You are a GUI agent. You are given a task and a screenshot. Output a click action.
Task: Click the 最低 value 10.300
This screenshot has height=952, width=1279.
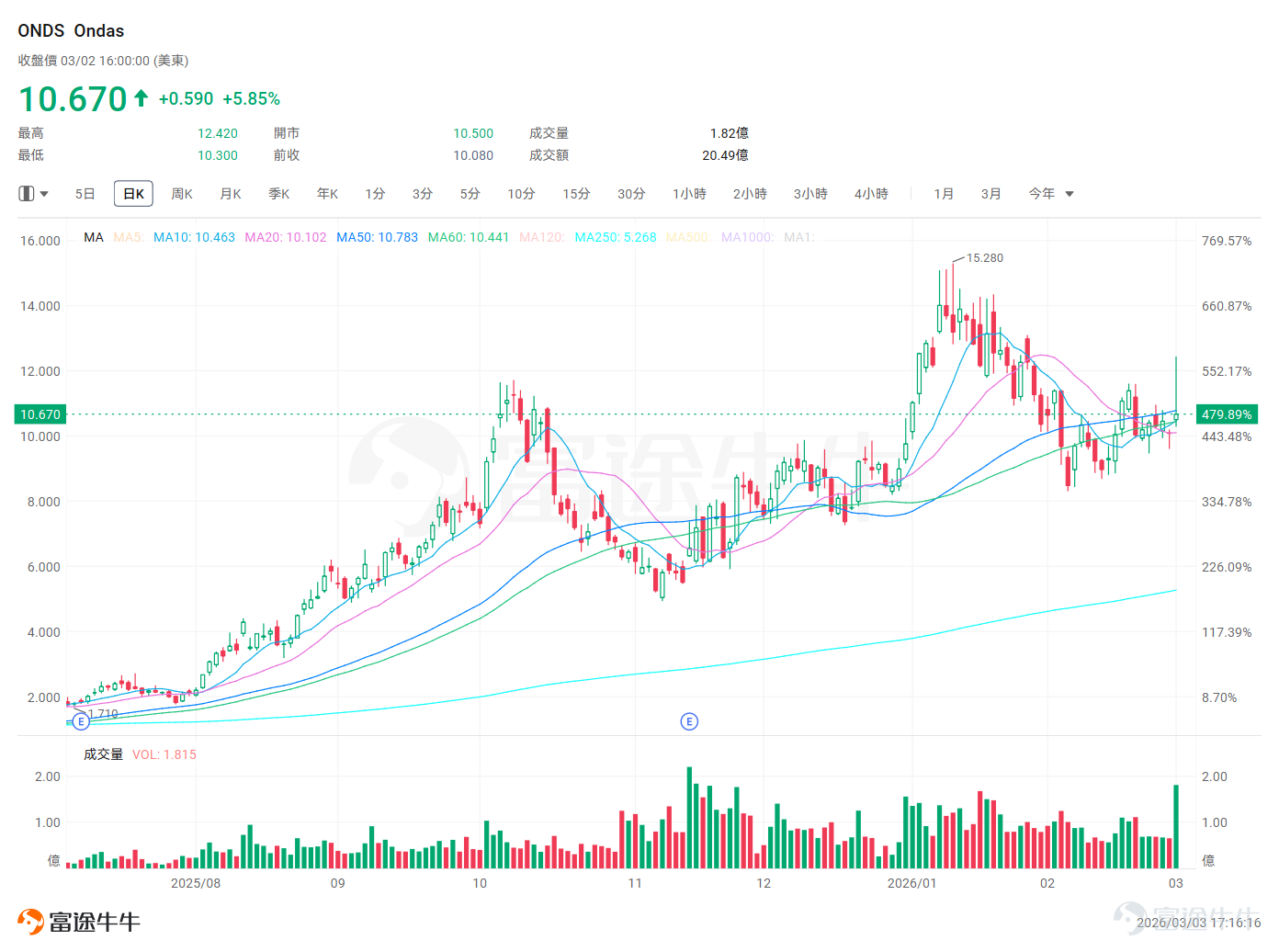click(x=218, y=155)
